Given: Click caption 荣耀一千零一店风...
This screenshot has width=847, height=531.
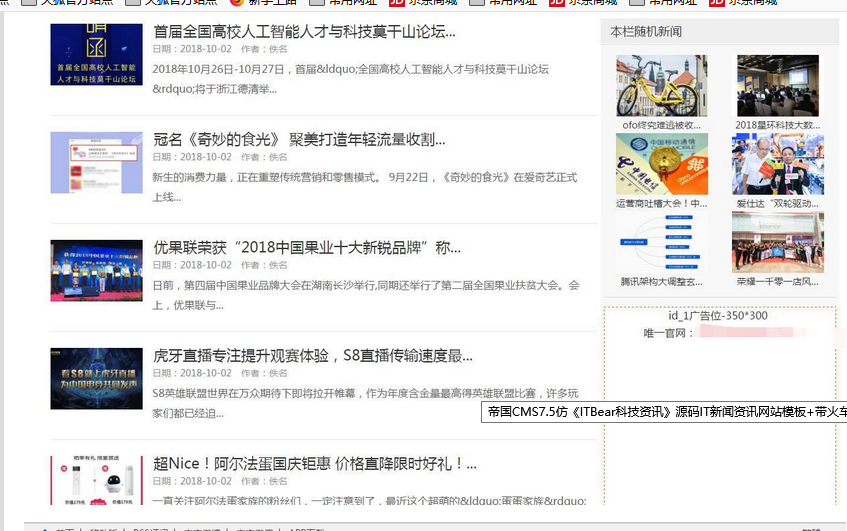Looking at the screenshot, I should click(778, 282).
